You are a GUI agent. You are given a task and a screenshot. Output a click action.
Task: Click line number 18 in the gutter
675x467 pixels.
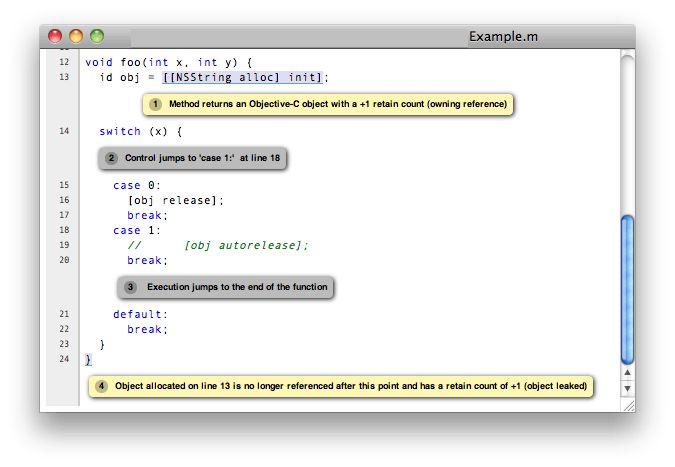[64, 230]
